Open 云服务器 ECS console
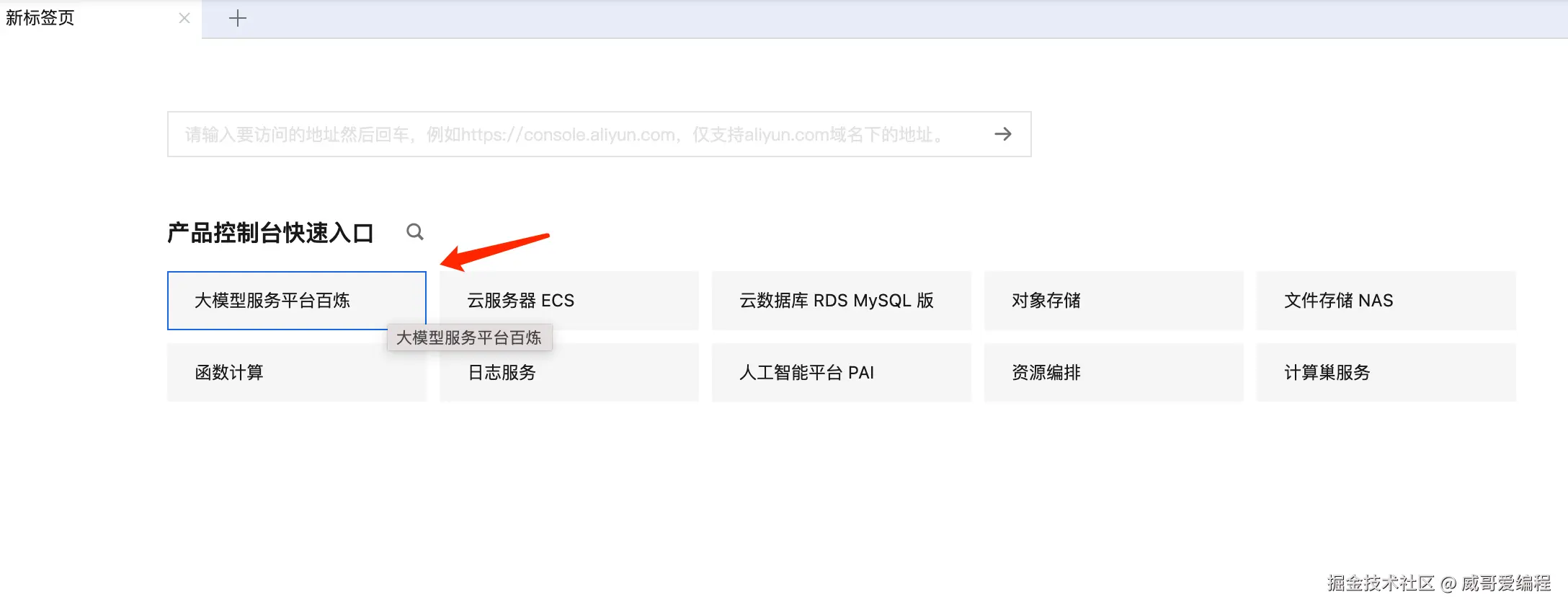This screenshot has height=610, width=1568. tap(569, 301)
